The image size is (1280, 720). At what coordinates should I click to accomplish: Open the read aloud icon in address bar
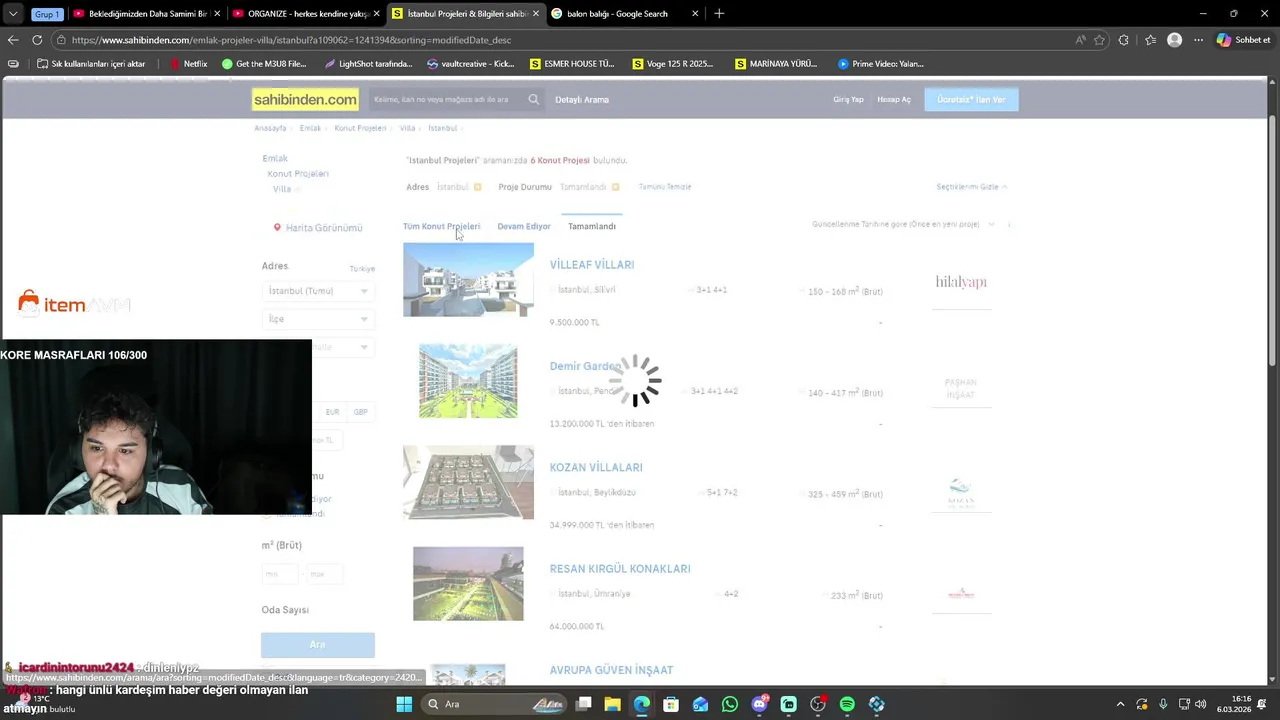click(1080, 40)
